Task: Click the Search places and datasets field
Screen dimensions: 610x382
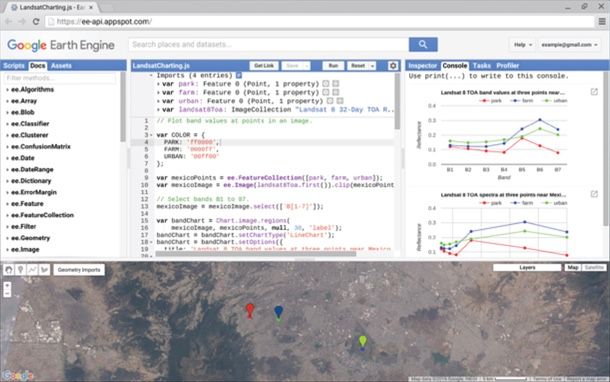Action: [x=268, y=44]
